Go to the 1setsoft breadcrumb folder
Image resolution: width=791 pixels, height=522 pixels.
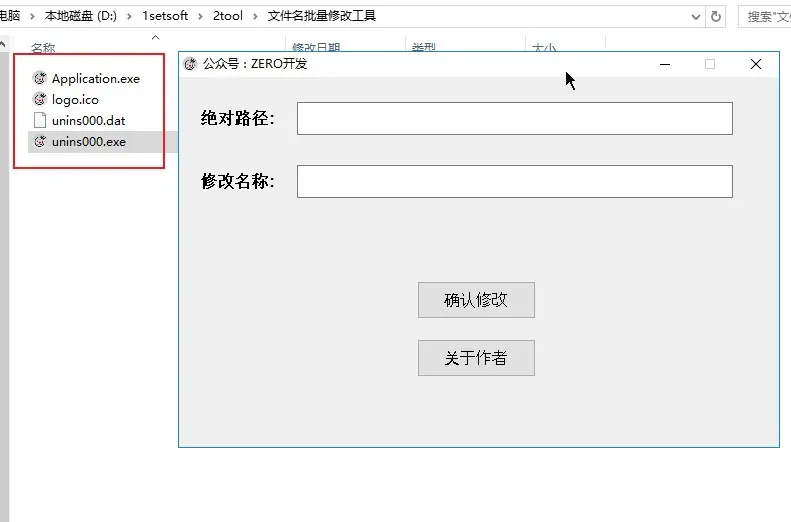(x=165, y=16)
